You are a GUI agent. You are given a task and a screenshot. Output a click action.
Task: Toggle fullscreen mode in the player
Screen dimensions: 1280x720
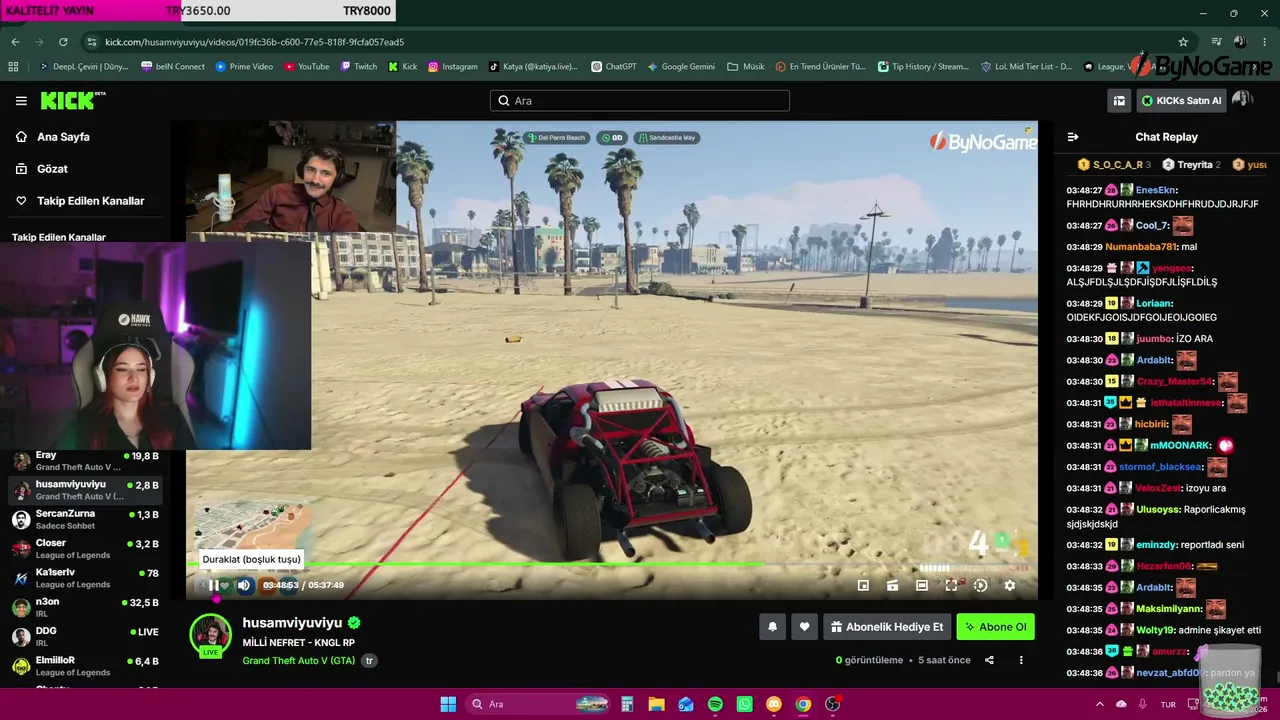click(951, 585)
